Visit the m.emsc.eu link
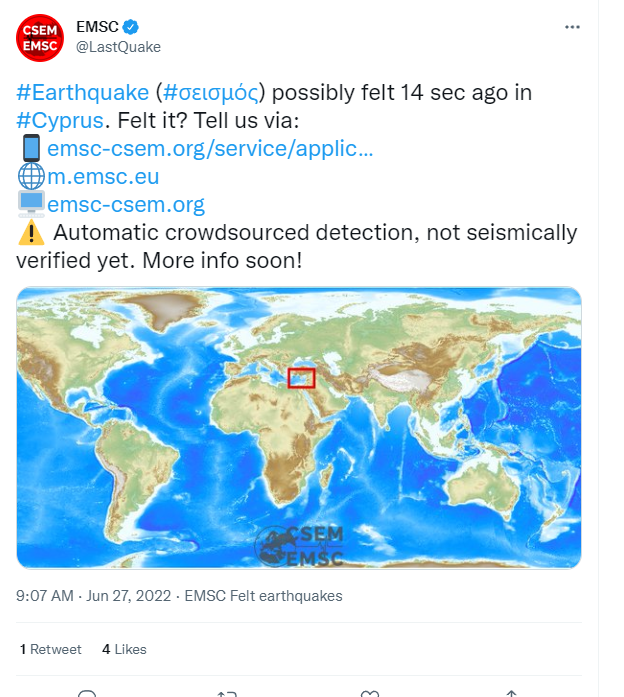624x697 pixels. (x=103, y=176)
